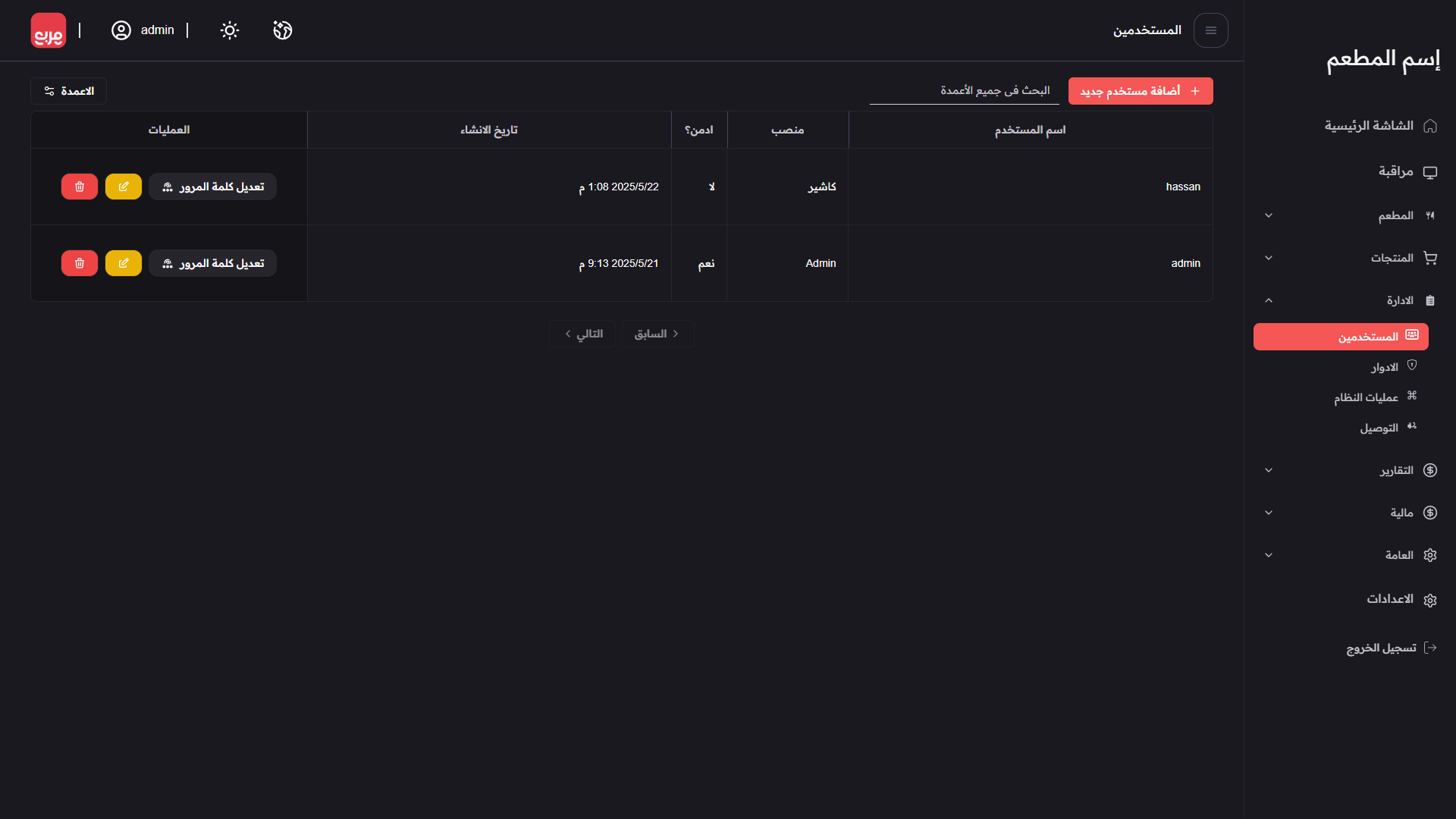Screen dimensions: 1456x819
Task: Focus the search all columns field
Action: 964,91
